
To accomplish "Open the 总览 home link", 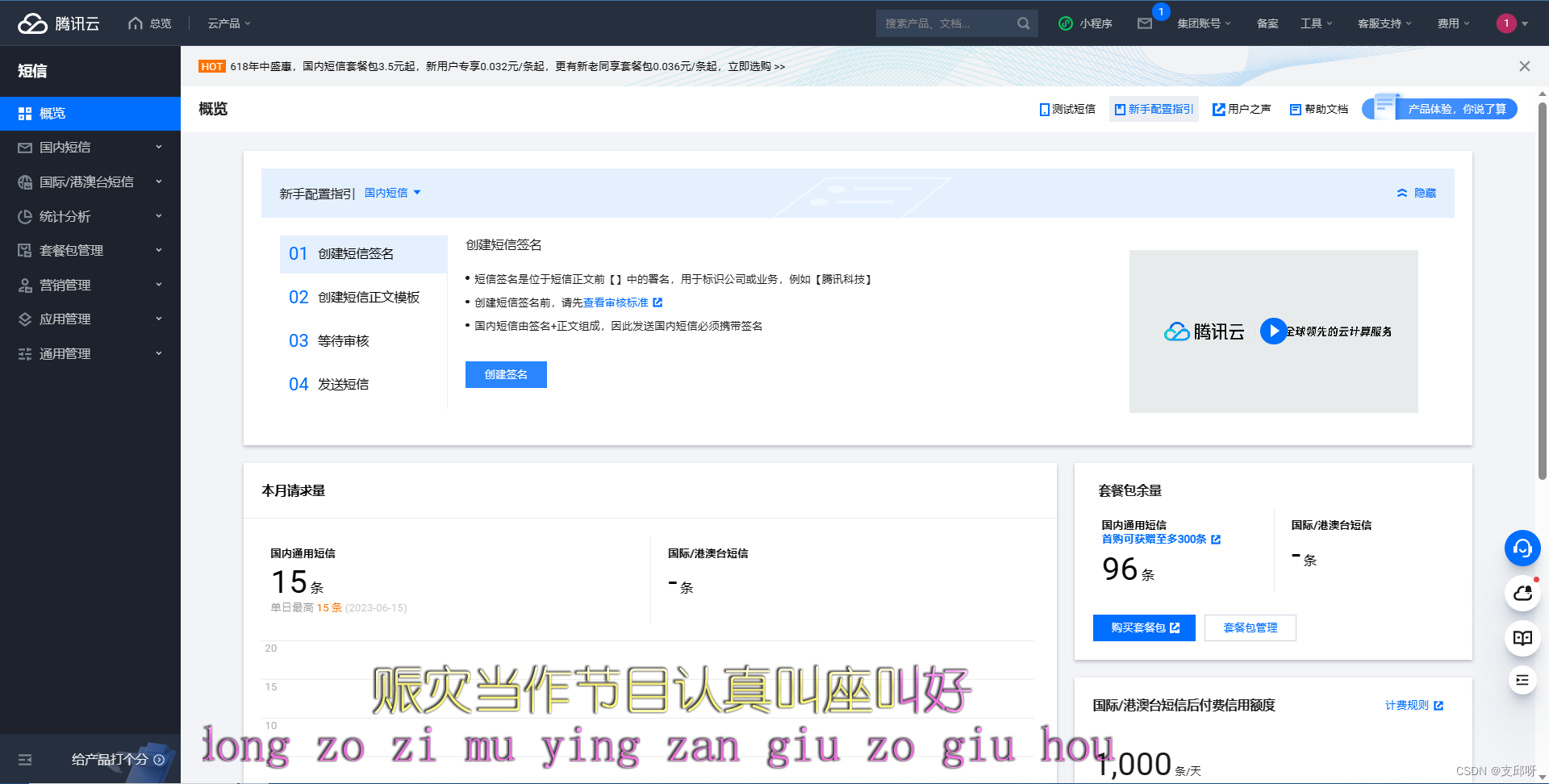I will pos(150,23).
